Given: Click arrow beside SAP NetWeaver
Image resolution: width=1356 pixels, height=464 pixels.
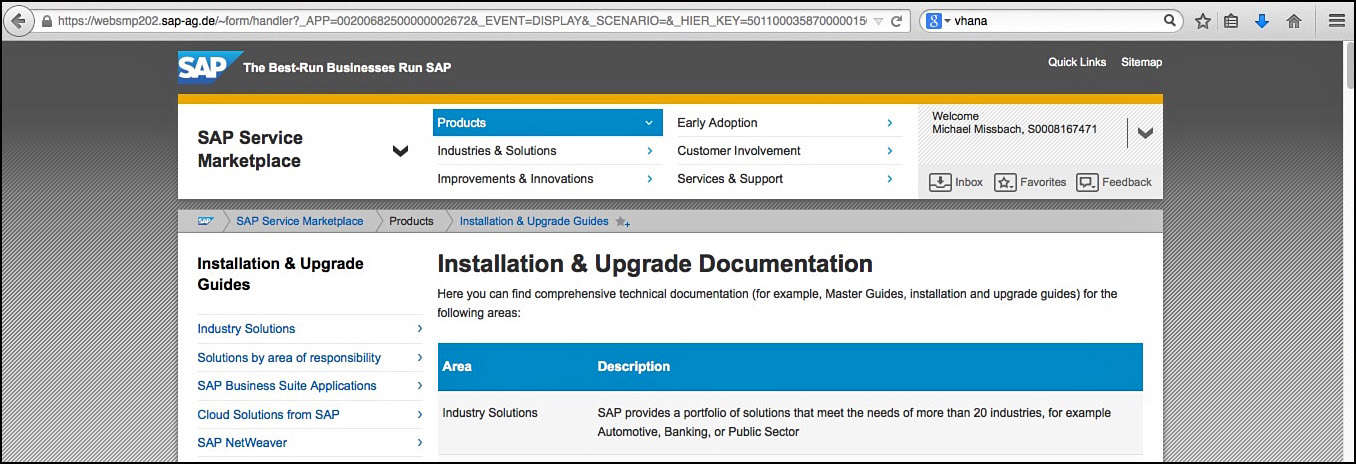Looking at the screenshot, I should click(x=419, y=443).
